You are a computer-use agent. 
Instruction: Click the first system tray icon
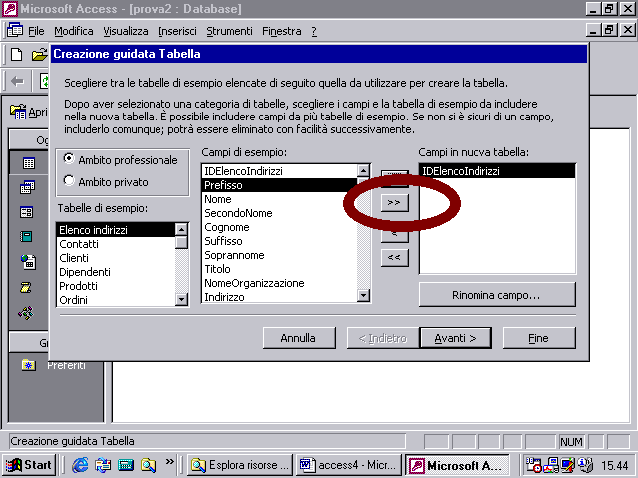coord(533,465)
